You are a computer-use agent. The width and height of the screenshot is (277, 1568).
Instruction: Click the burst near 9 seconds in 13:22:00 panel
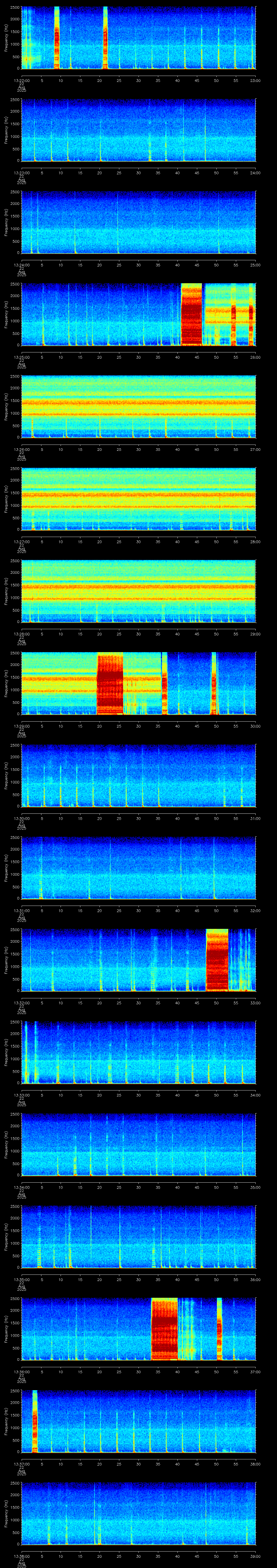(57, 38)
